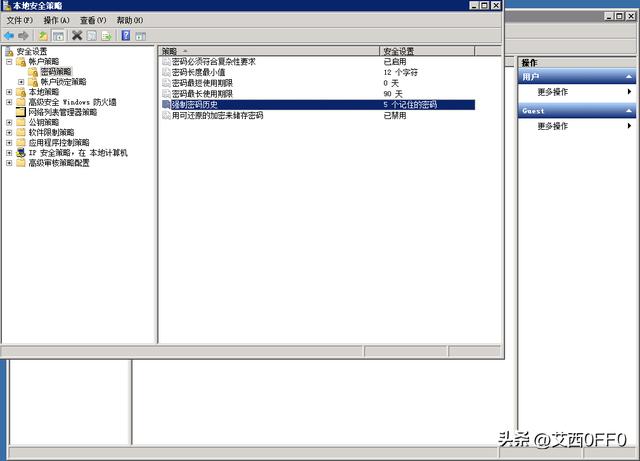
Task: Toggle the Show/Hide Action Pane icon
Action: coord(141,36)
